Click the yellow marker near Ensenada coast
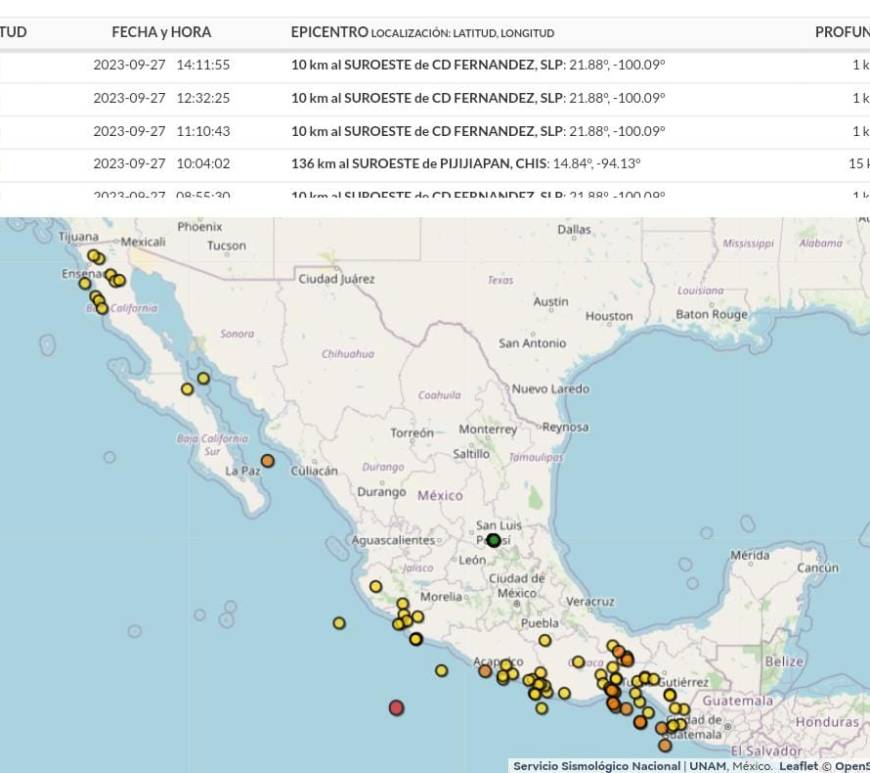Screen dimensions: 870x773 (x=84, y=284)
